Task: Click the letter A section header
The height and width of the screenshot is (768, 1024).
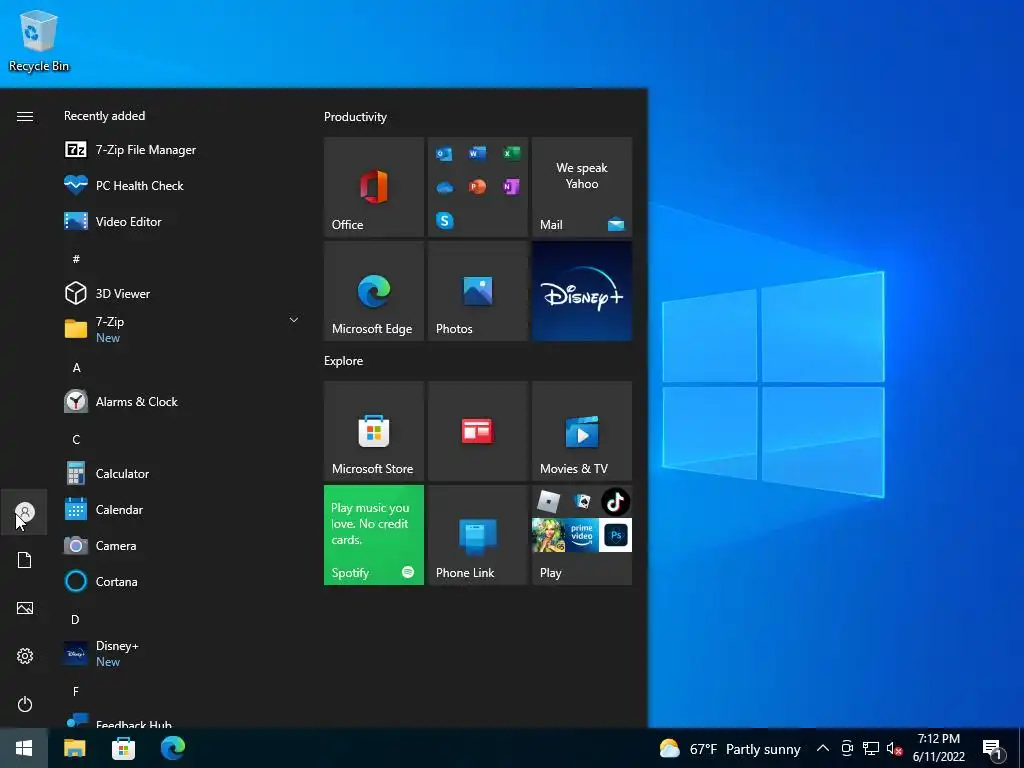Action: coord(76,368)
